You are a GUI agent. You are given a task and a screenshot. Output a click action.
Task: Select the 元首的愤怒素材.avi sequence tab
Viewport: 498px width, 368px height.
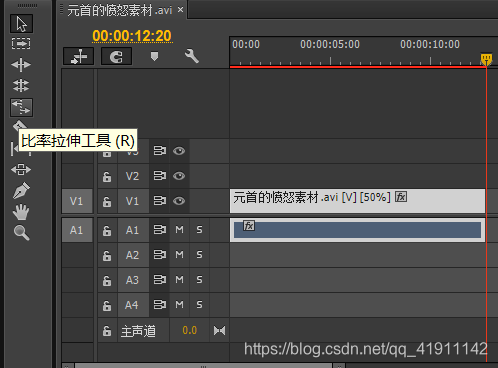[x=119, y=10]
